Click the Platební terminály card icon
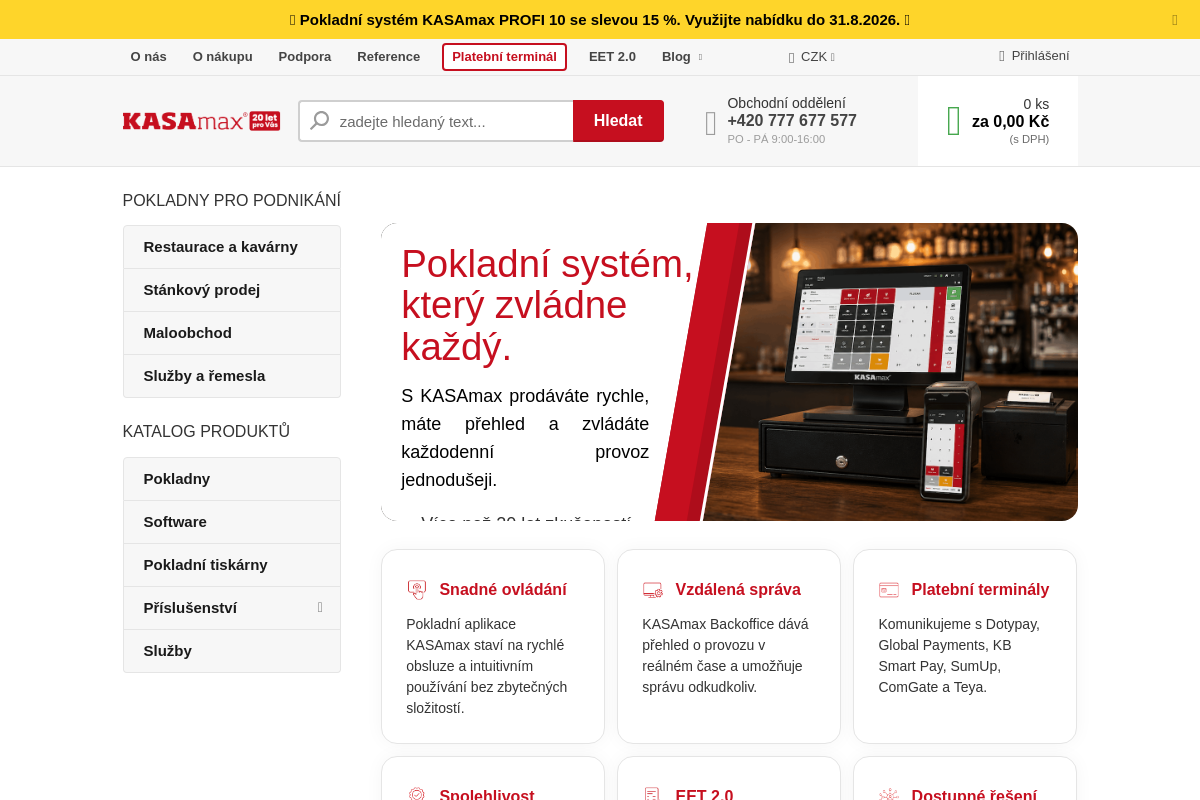This screenshot has width=1200, height=800. [889, 590]
